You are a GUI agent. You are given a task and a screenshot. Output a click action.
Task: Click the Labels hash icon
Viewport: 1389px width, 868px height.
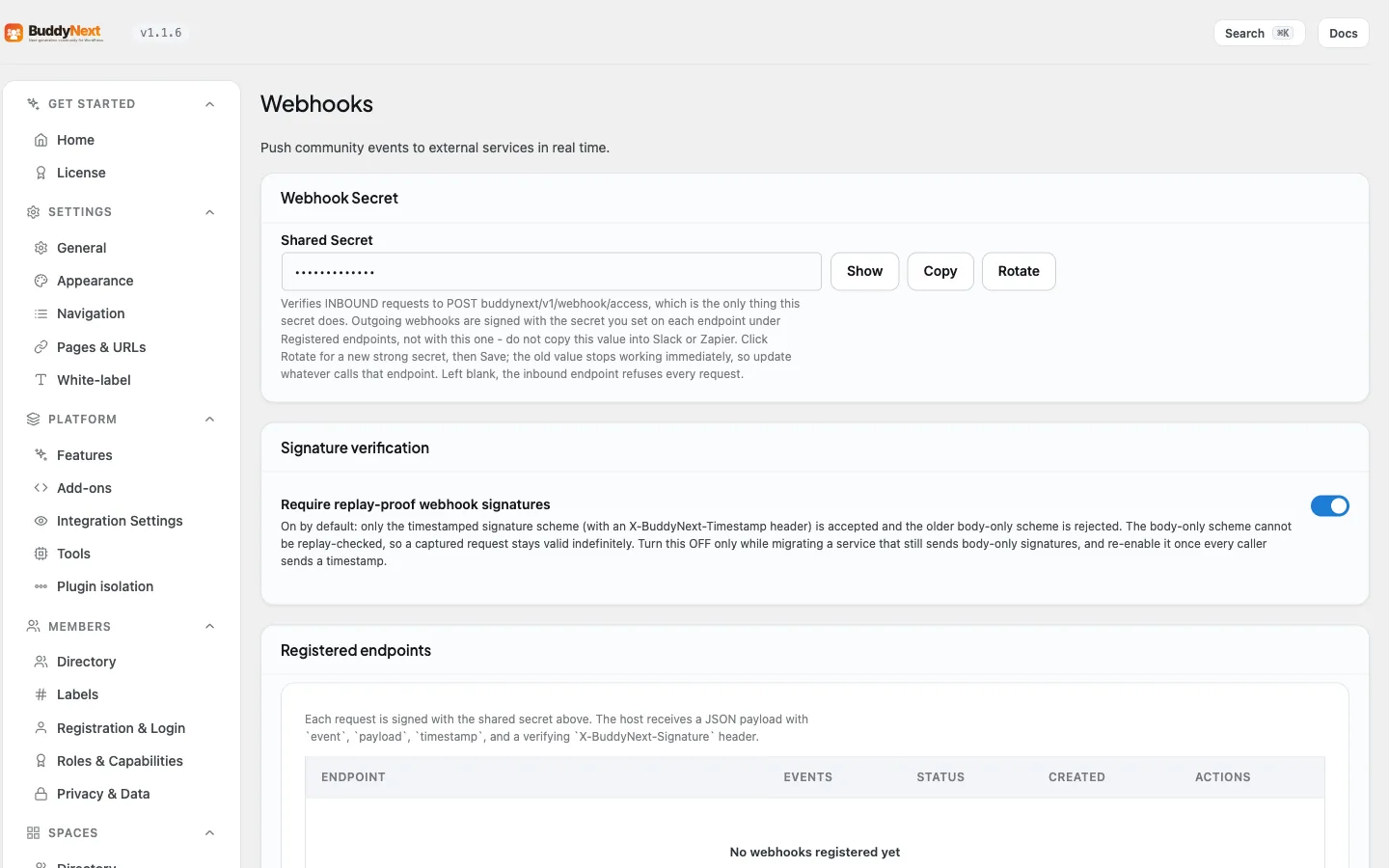[x=41, y=694]
